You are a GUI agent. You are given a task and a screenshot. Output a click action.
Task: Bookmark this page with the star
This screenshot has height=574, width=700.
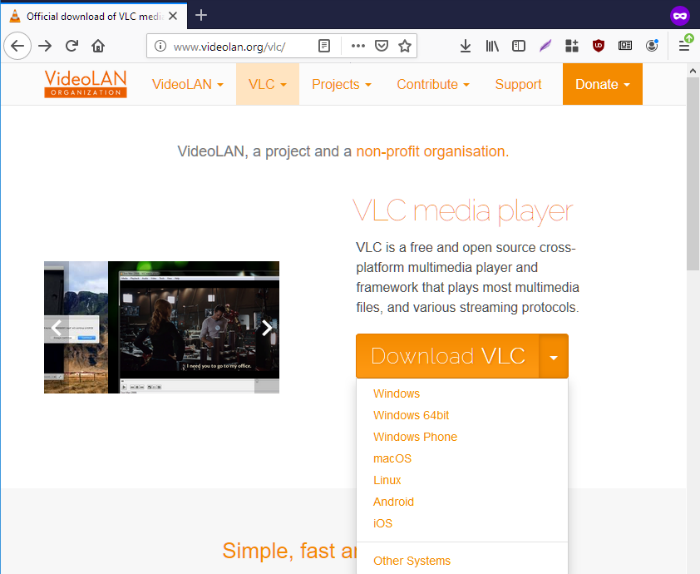(404, 46)
